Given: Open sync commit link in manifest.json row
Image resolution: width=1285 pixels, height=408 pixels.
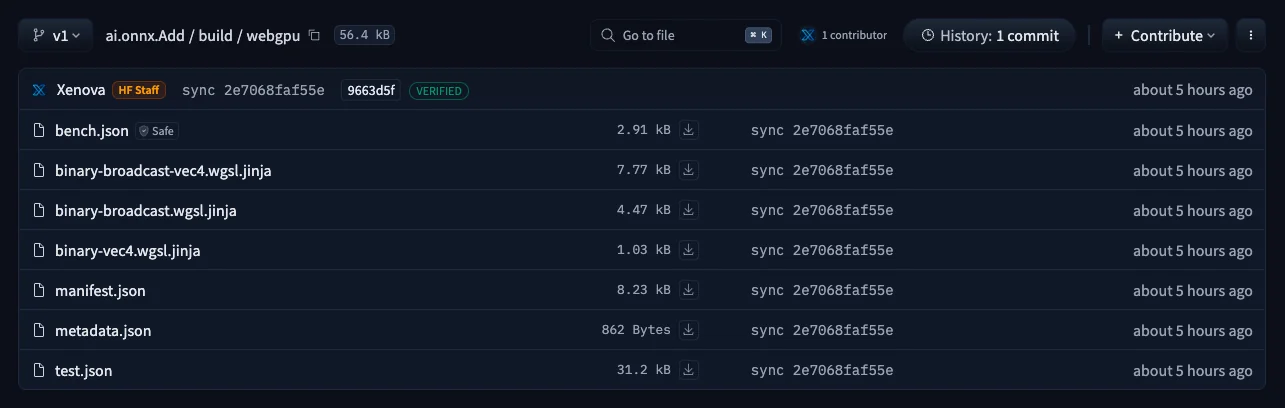Looking at the screenshot, I should pos(822,291).
